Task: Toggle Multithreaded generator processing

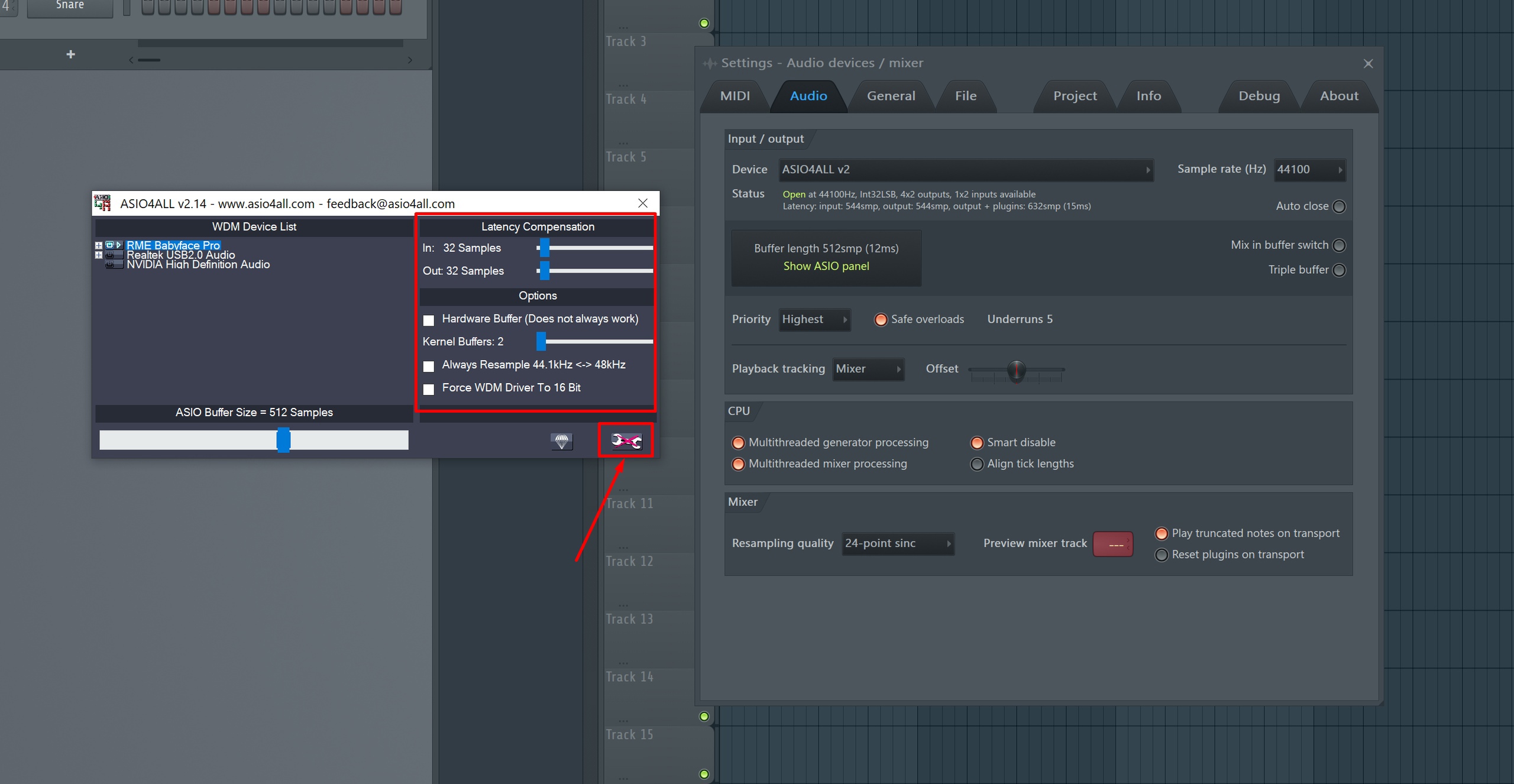Action: coord(738,443)
